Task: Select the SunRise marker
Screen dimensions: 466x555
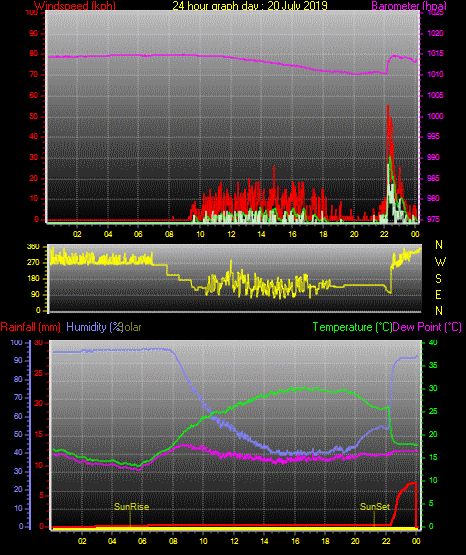Action: point(131,507)
